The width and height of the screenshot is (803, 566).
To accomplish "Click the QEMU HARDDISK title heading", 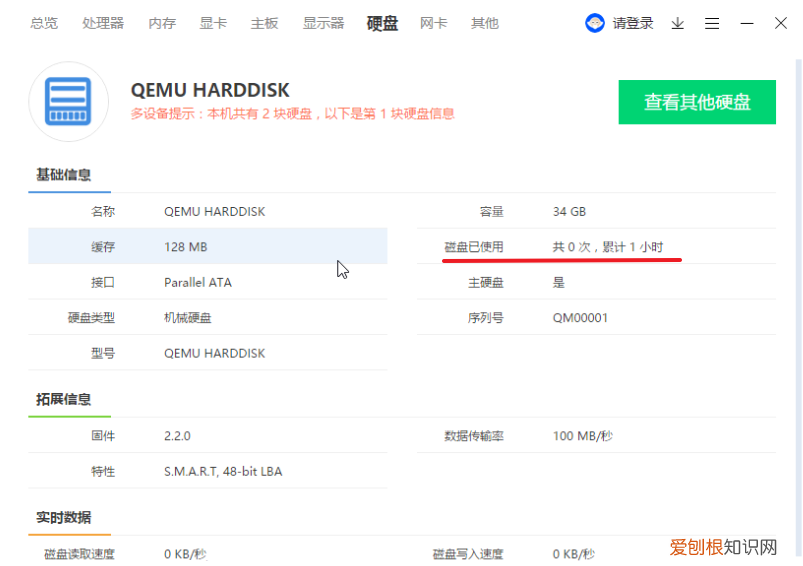I will (x=210, y=90).
